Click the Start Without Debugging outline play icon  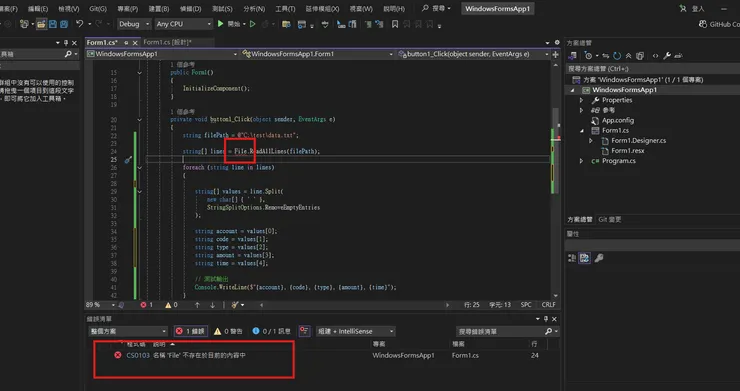click(252, 24)
